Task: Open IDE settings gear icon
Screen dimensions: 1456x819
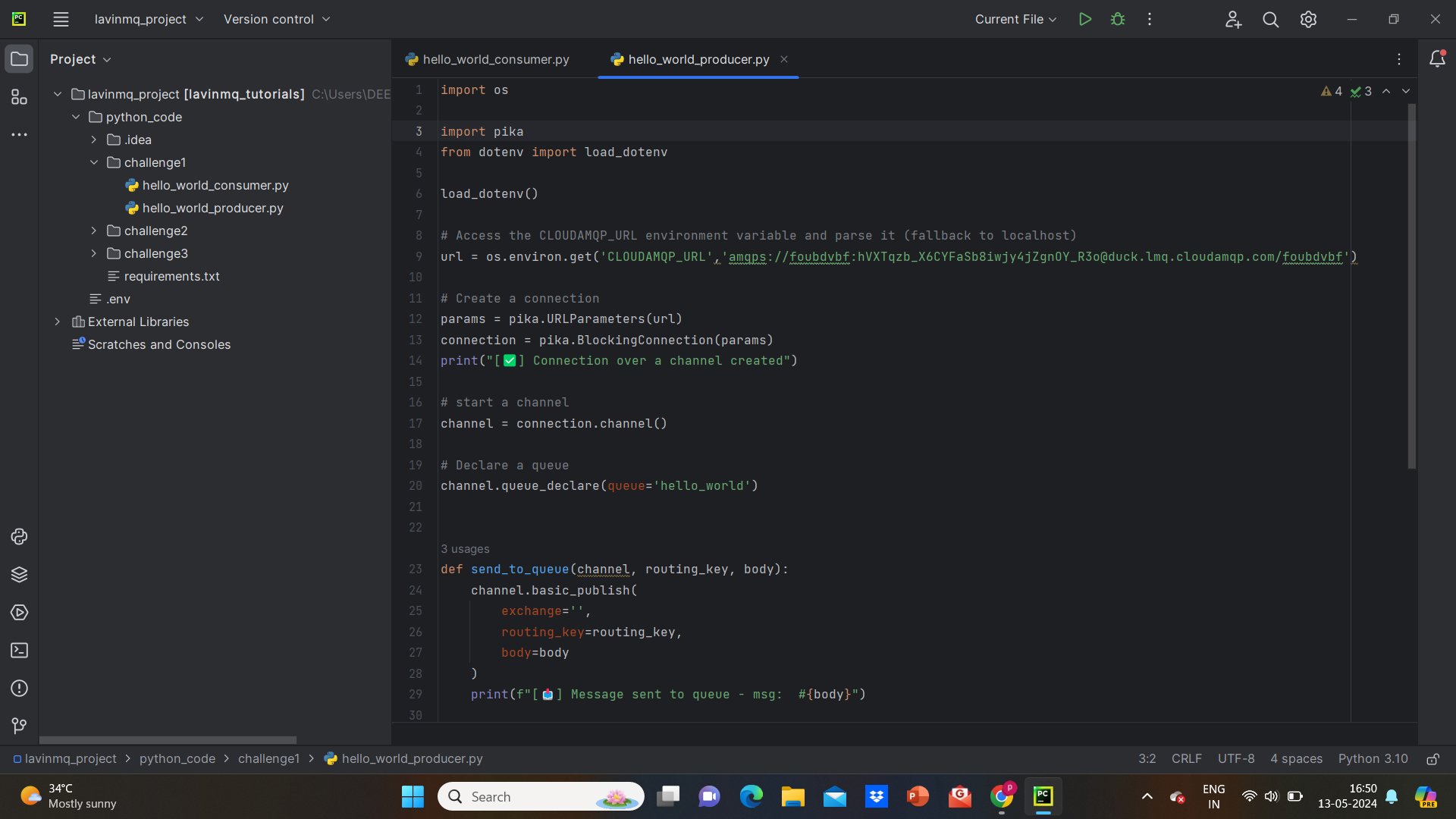Action: pyautogui.click(x=1308, y=19)
